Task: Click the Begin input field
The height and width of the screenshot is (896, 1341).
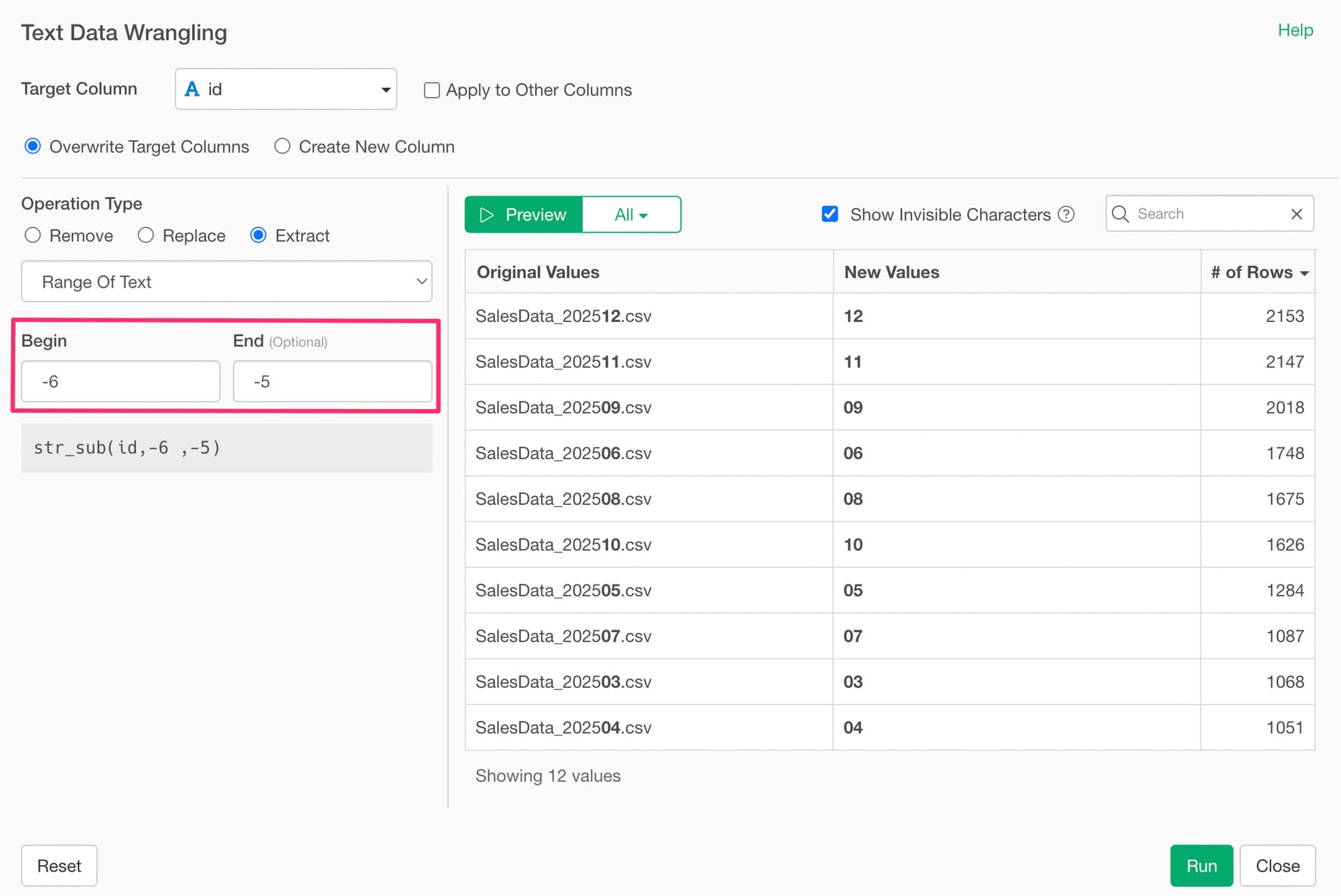Action: pyautogui.click(x=121, y=381)
